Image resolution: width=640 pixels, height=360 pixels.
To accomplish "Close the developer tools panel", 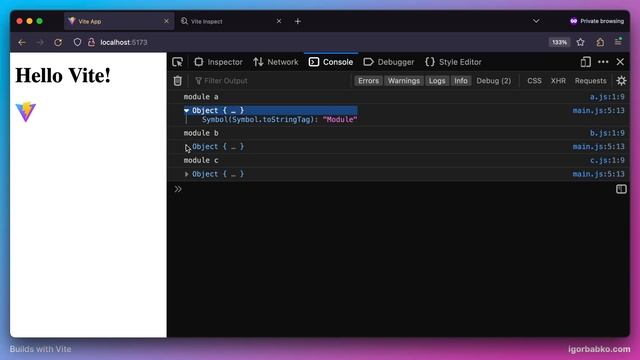I will (620, 62).
